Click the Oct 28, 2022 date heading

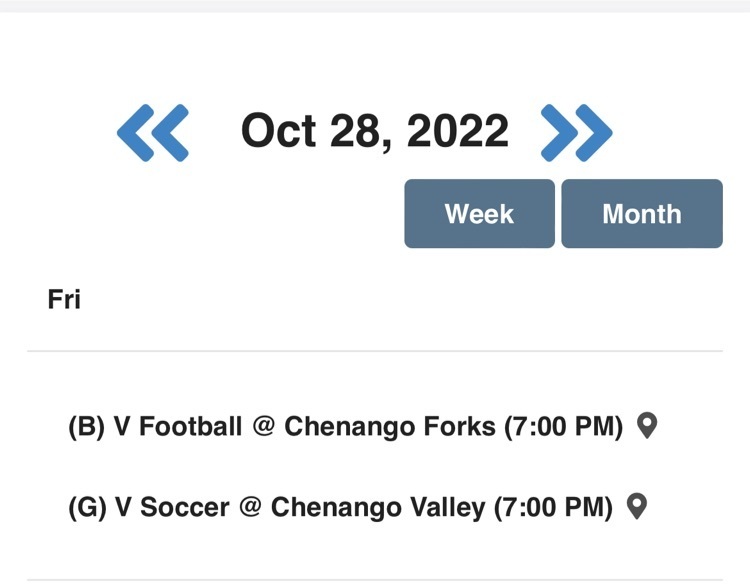tap(375, 131)
